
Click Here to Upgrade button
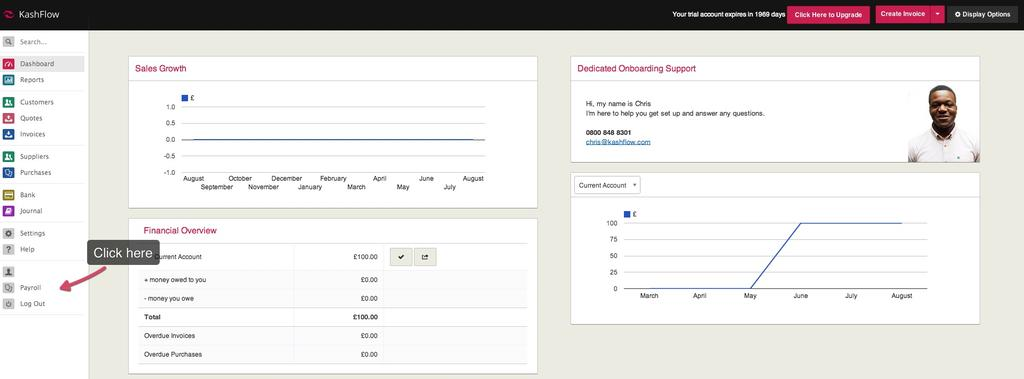point(828,14)
